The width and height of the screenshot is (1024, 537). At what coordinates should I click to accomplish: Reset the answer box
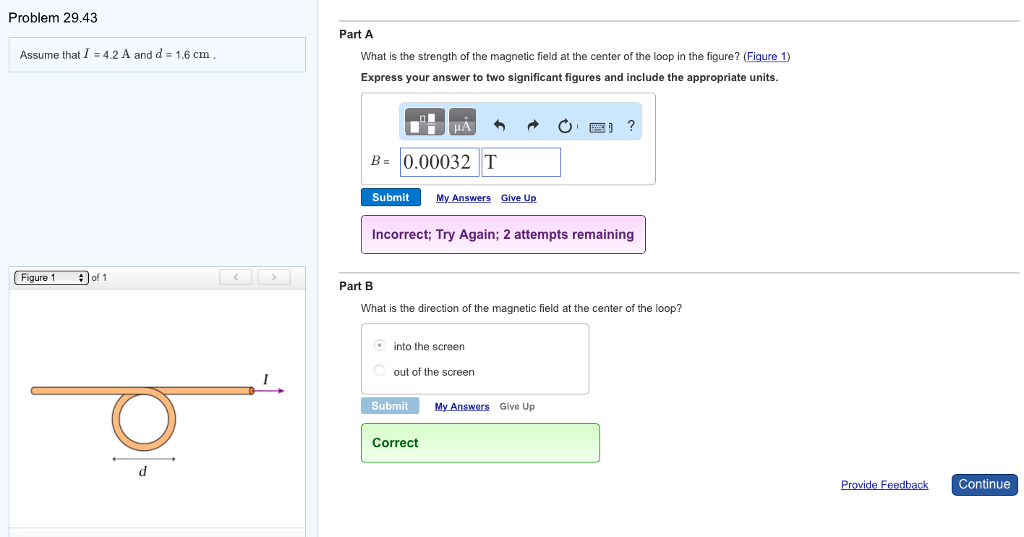(x=565, y=125)
